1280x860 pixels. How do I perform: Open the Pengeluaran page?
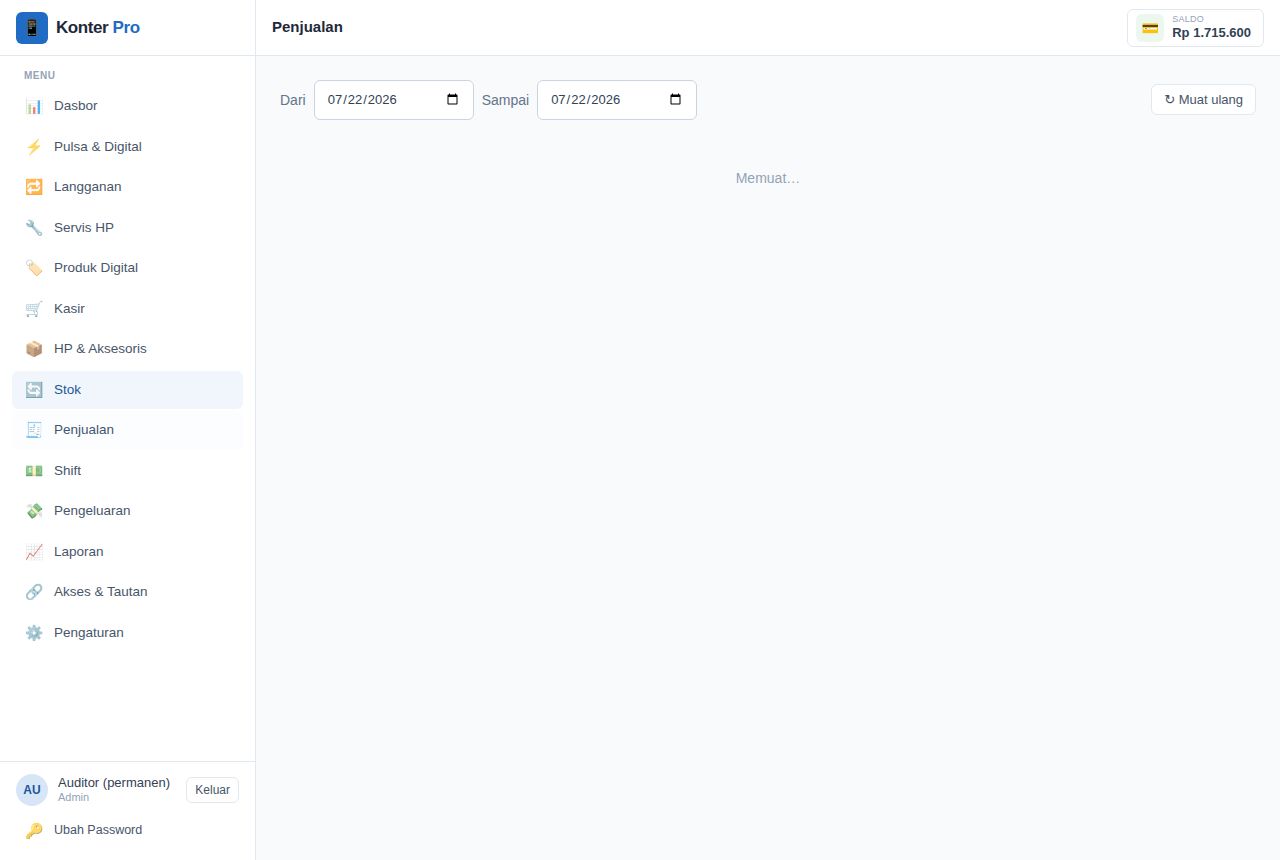[127, 511]
